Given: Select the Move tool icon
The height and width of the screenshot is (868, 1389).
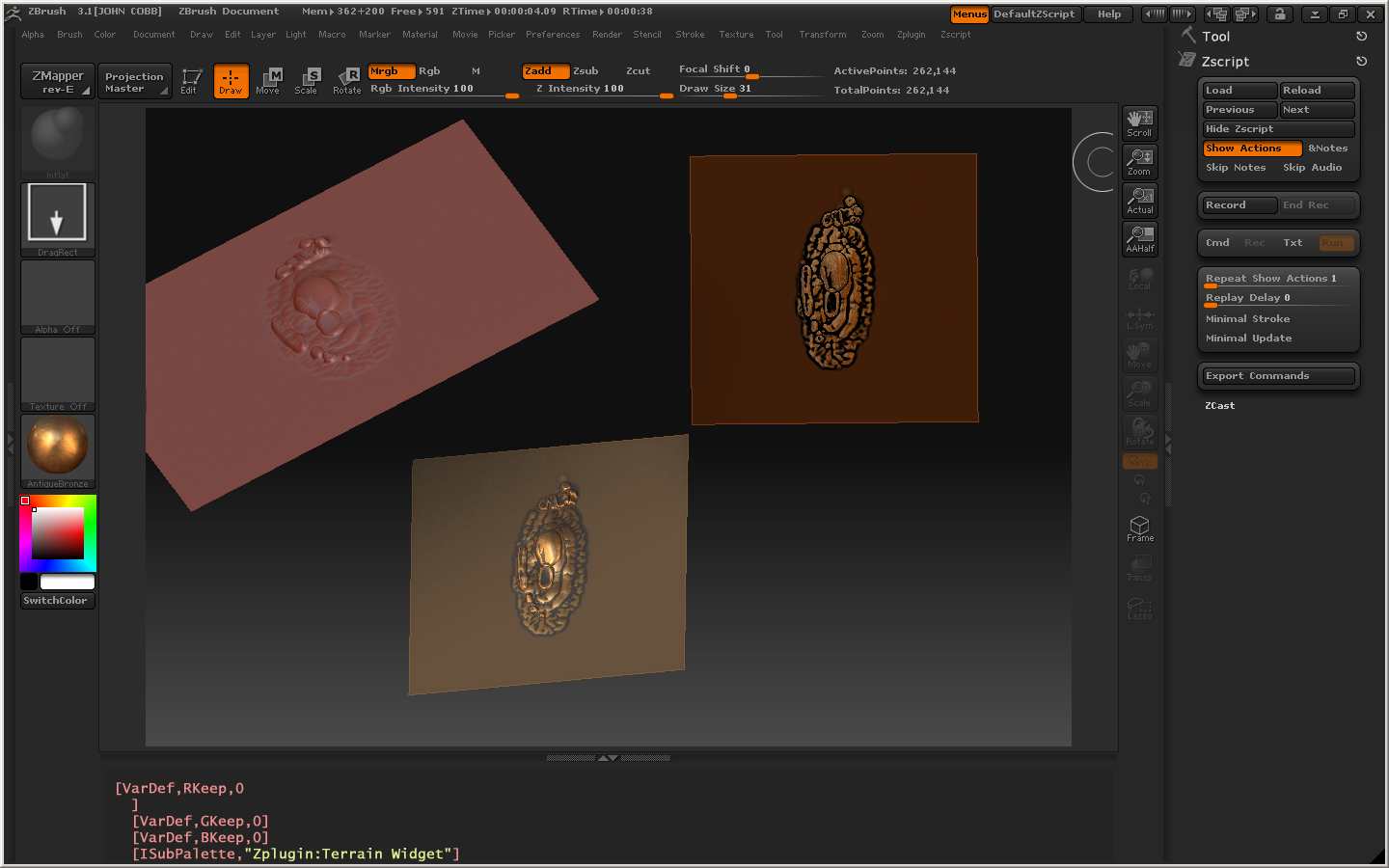Looking at the screenshot, I should [268, 81].
